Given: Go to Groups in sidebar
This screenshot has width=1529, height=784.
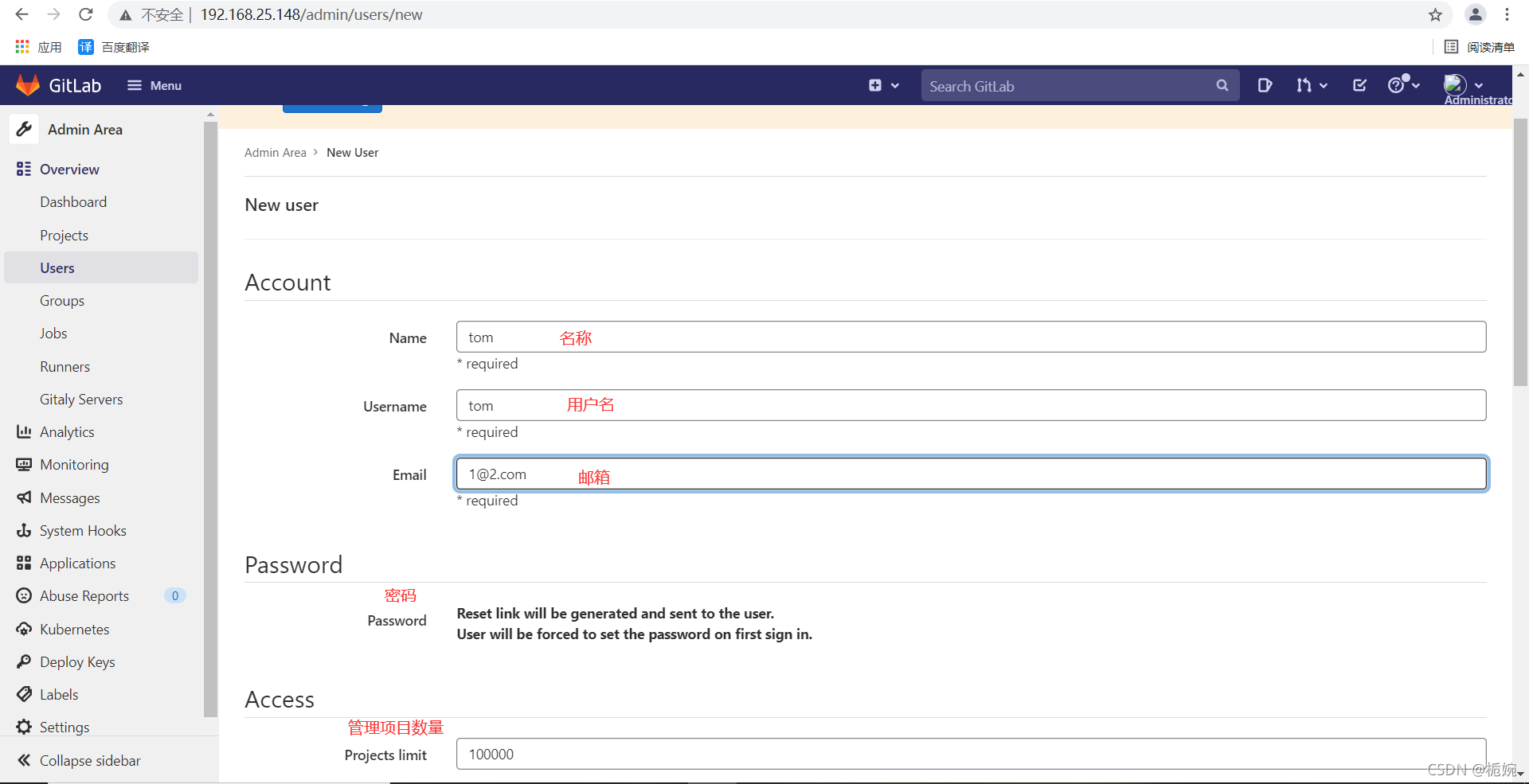Looking at the screenshot, I should [62, 301].
